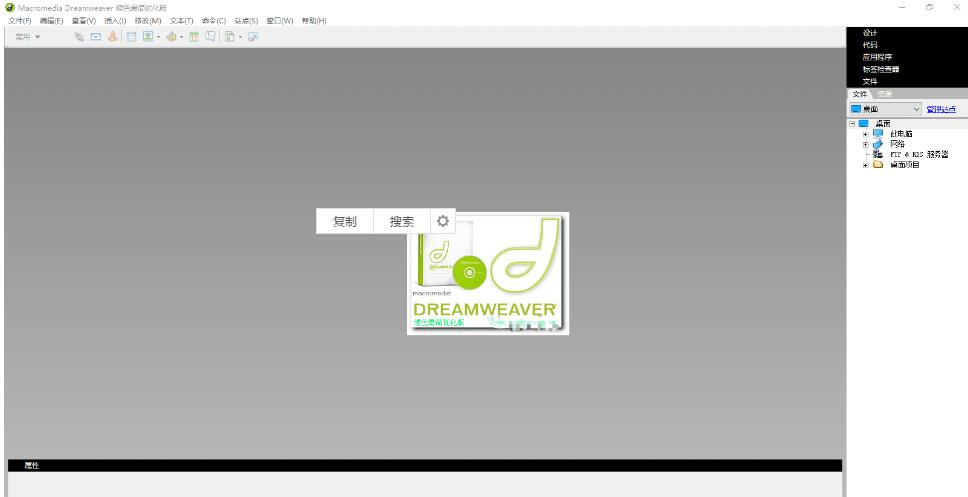The image size is (968, 497).
Task: Select the 此电脑 computer icon in the tree
Action: [x=878, y=133]
